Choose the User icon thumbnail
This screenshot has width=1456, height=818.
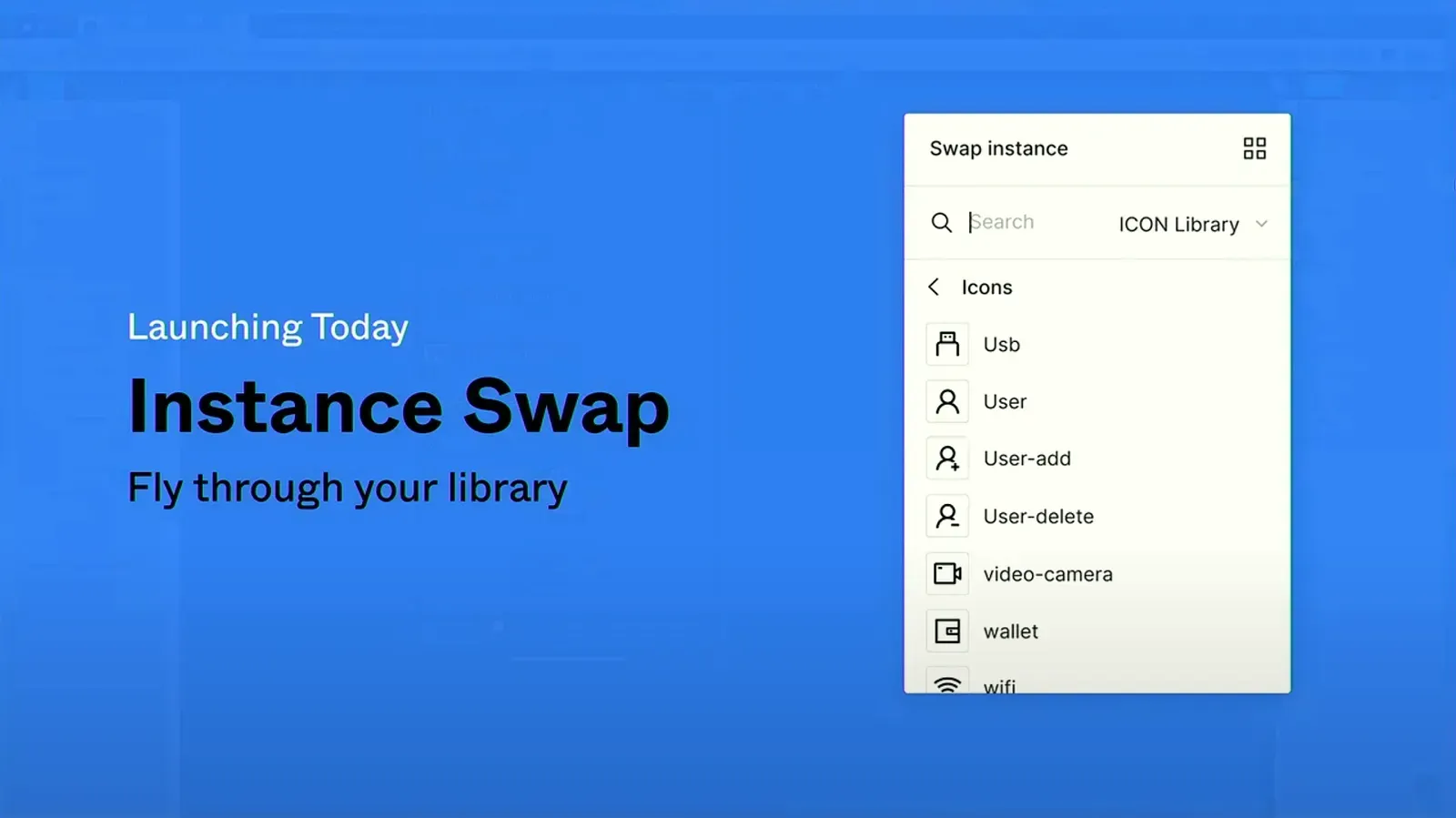pos(947,401)
